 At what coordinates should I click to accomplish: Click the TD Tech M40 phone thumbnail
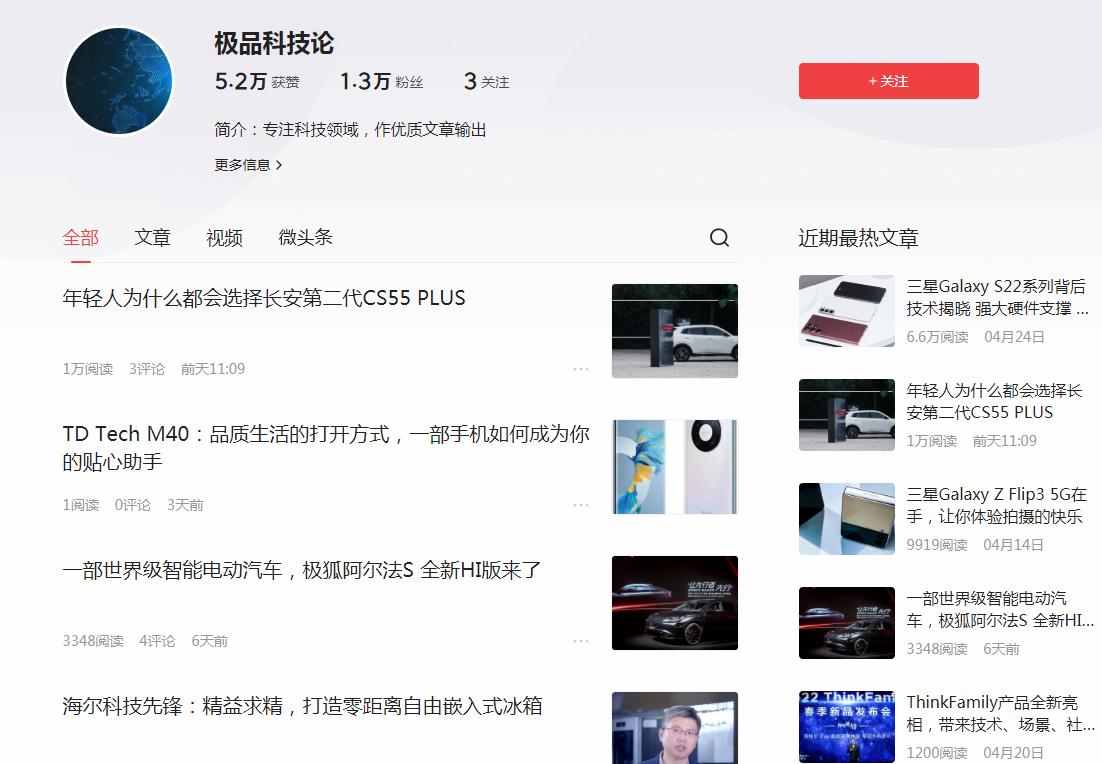(x=675, y=467)
